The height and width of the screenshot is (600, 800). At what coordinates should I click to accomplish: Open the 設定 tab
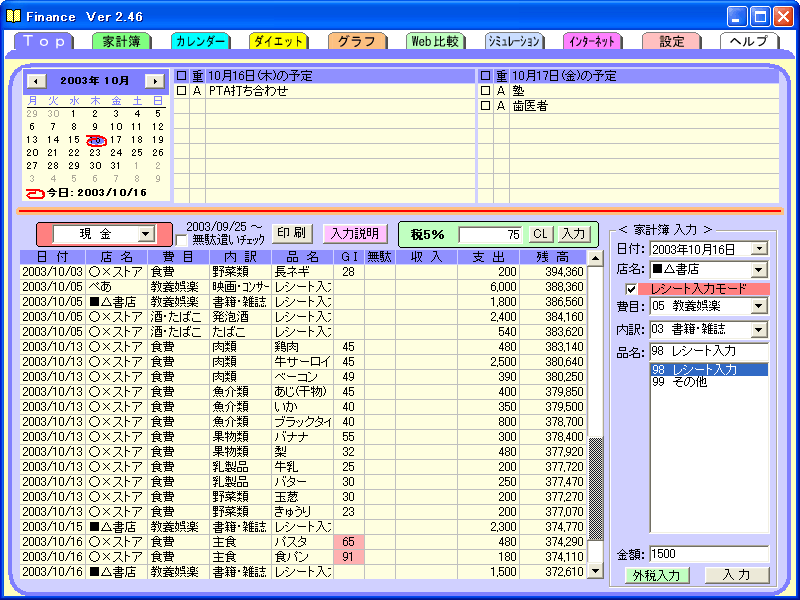click(671, 41)
